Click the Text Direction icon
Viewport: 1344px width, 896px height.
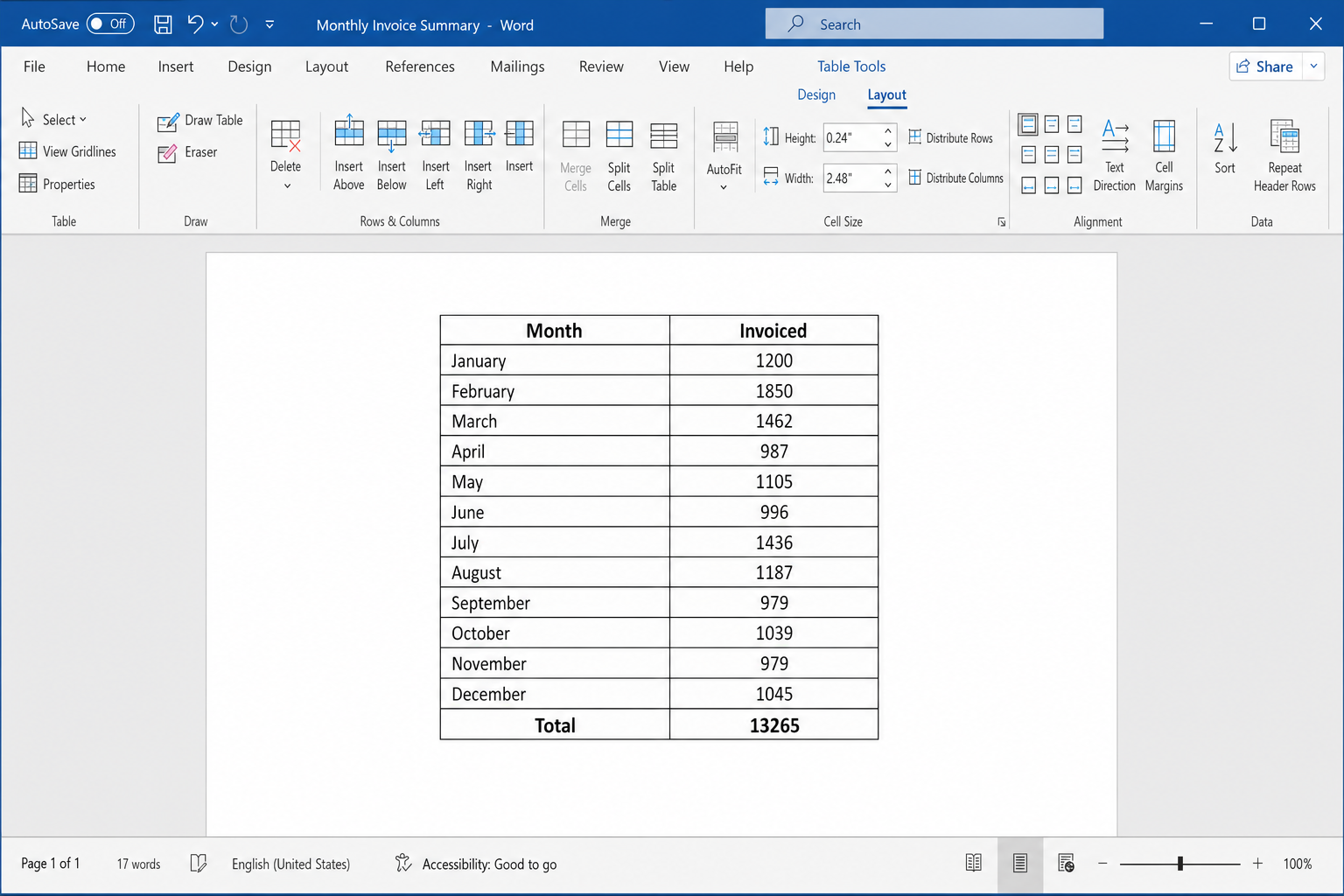(x=1115, y=136)
